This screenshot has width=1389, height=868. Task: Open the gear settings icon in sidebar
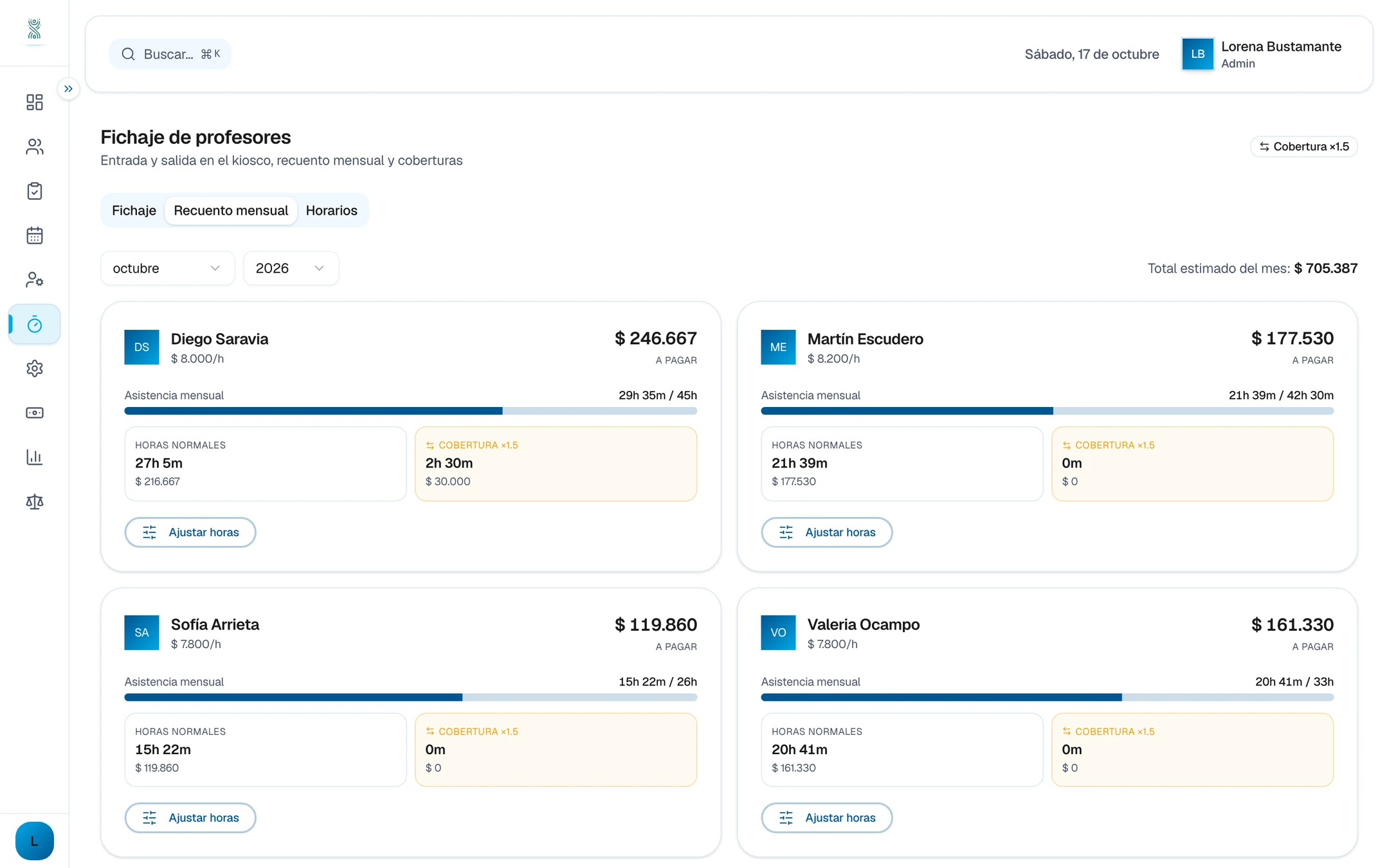34,368
